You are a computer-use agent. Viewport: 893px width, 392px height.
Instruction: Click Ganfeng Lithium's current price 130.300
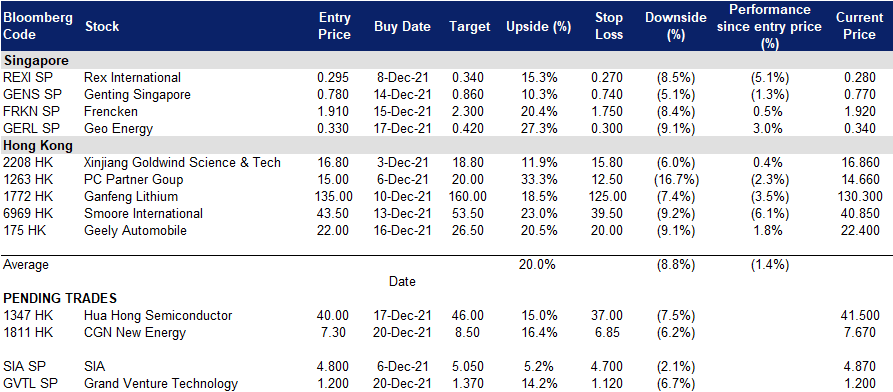click(x=859, y=197)
